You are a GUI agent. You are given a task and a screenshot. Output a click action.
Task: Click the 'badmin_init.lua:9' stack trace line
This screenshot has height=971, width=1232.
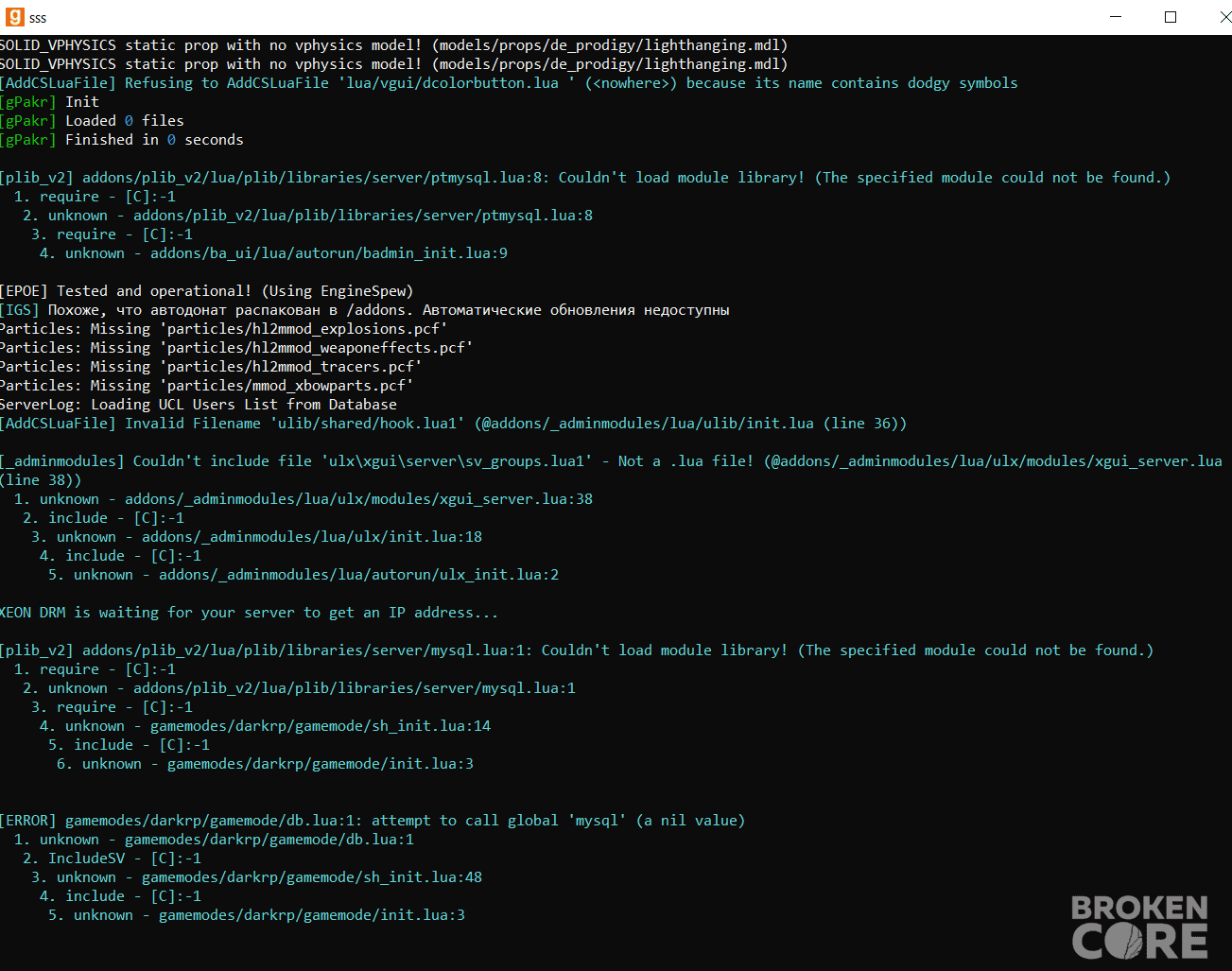(x=273, y=253)
